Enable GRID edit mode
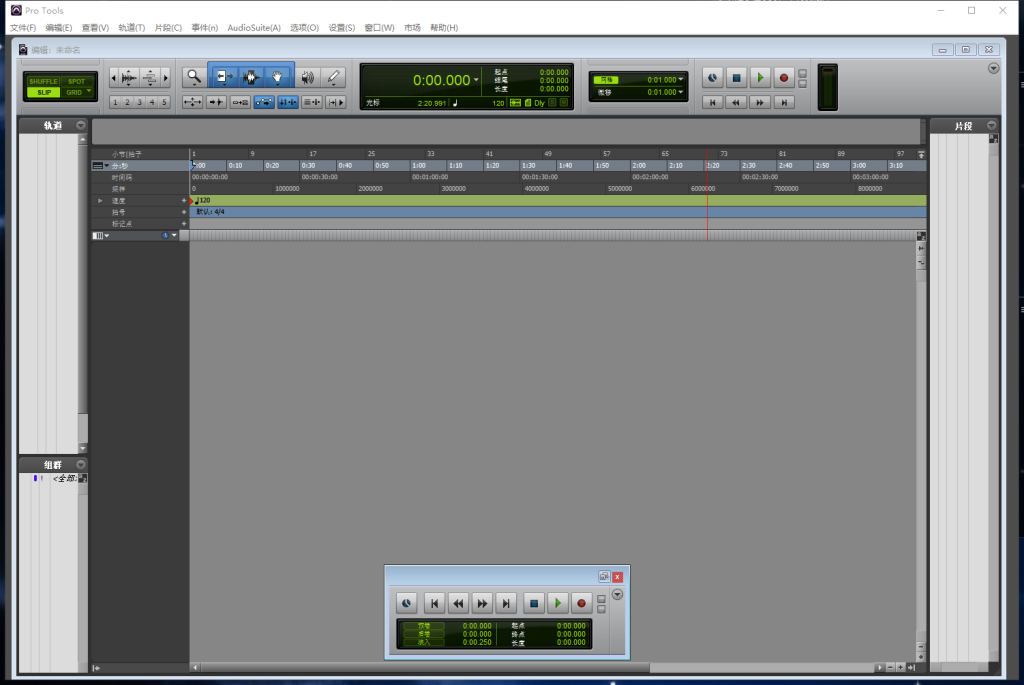Screen dimensions: 1024x685 [74, 92]
